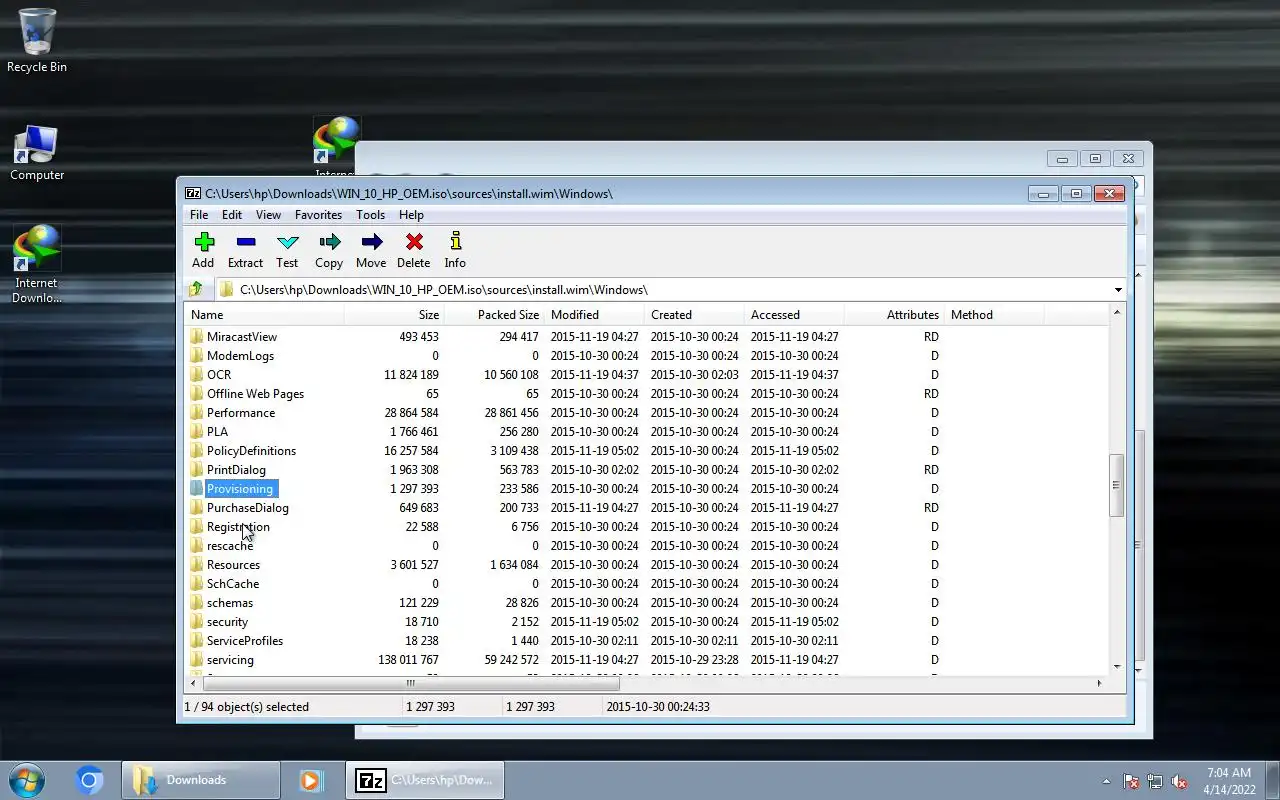
Task: Select the Offline Web Pages folder icon
Action: pos(196,394)
